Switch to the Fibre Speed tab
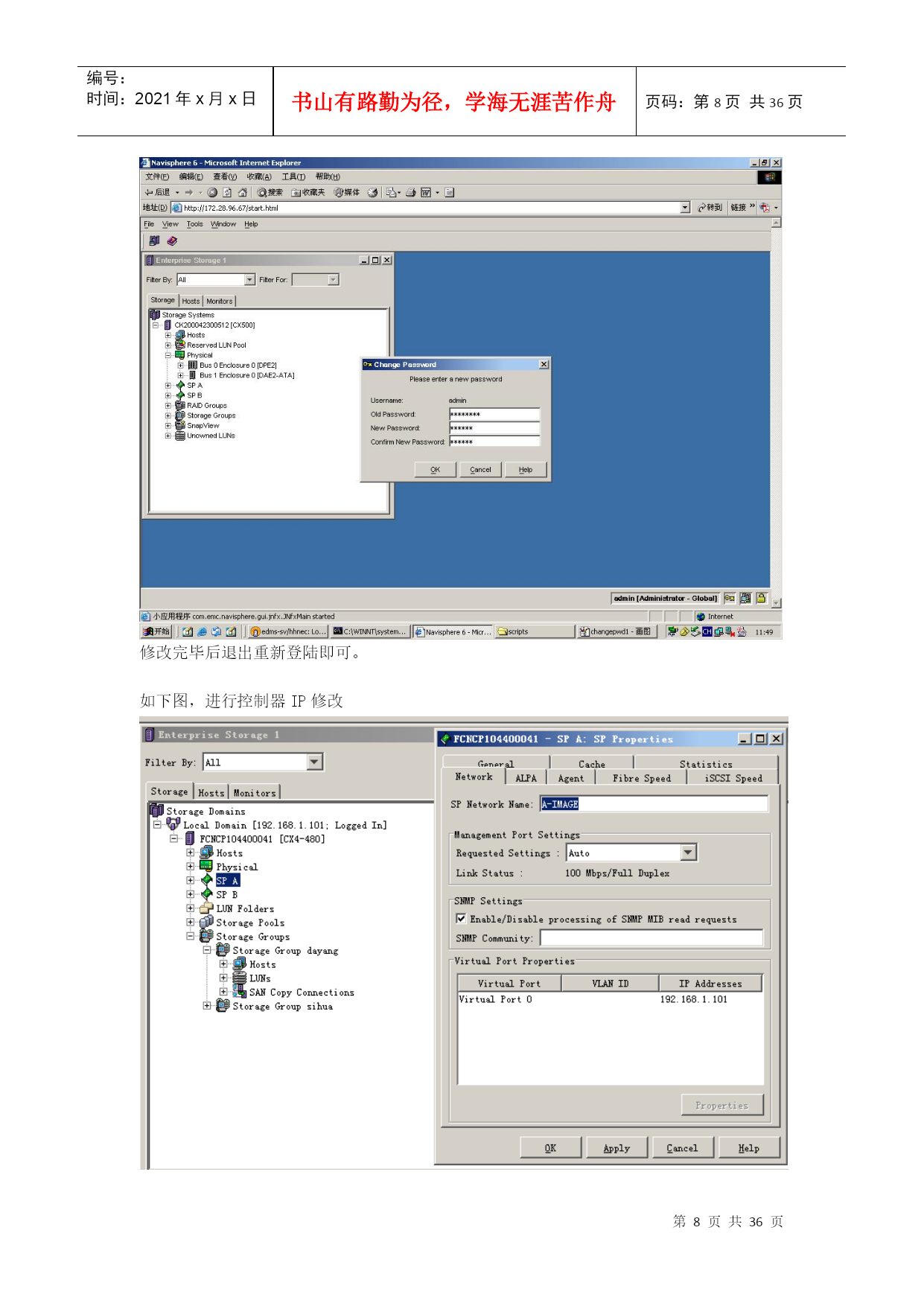The image size is (924, 1306). [641, 777]
